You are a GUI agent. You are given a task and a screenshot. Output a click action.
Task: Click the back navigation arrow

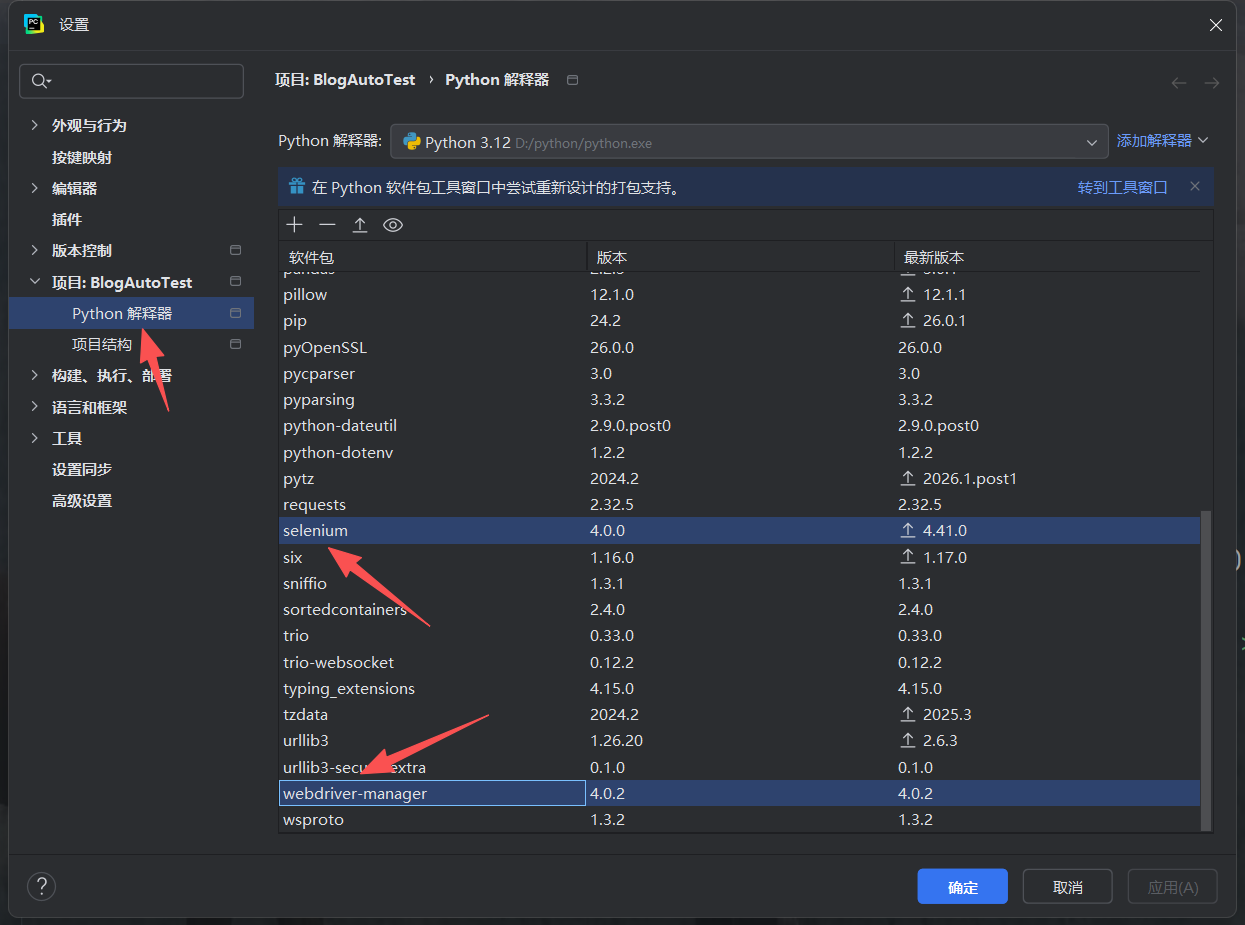pos(1179,83)
